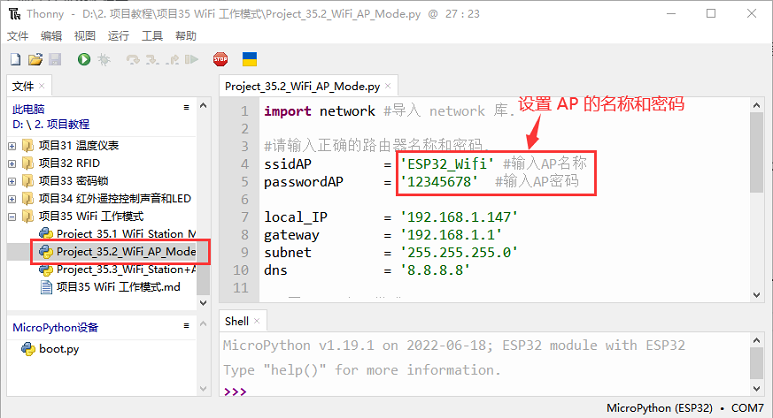Expand the 项目33 密码锁 folder
Viewport: 773px width, 418px height.
[12, 181]
